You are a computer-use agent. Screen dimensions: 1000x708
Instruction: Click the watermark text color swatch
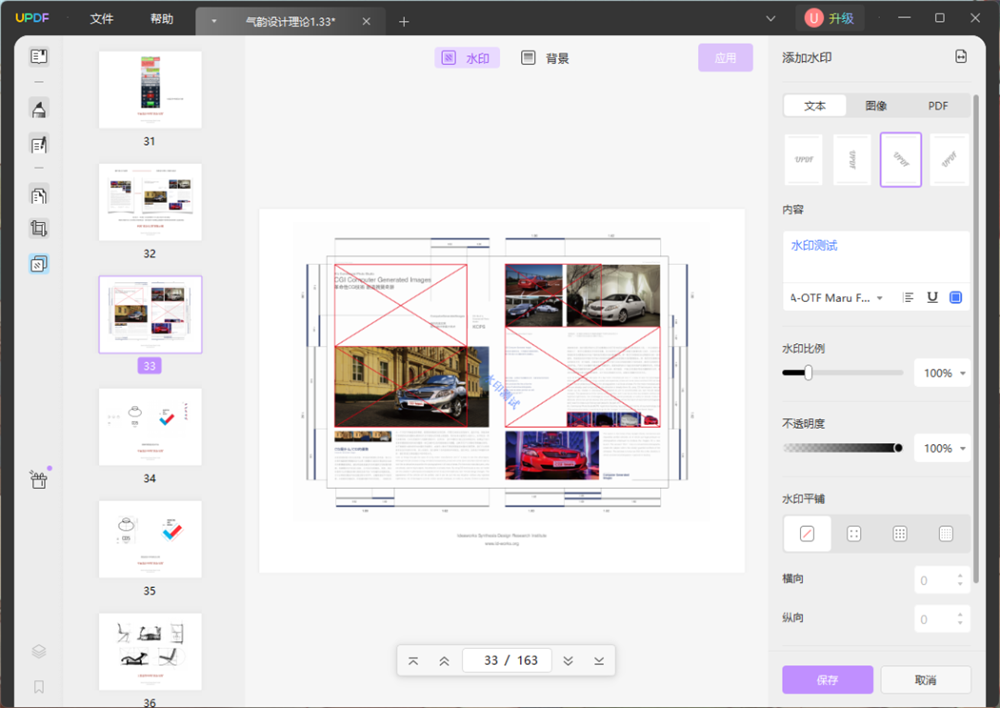955,297
